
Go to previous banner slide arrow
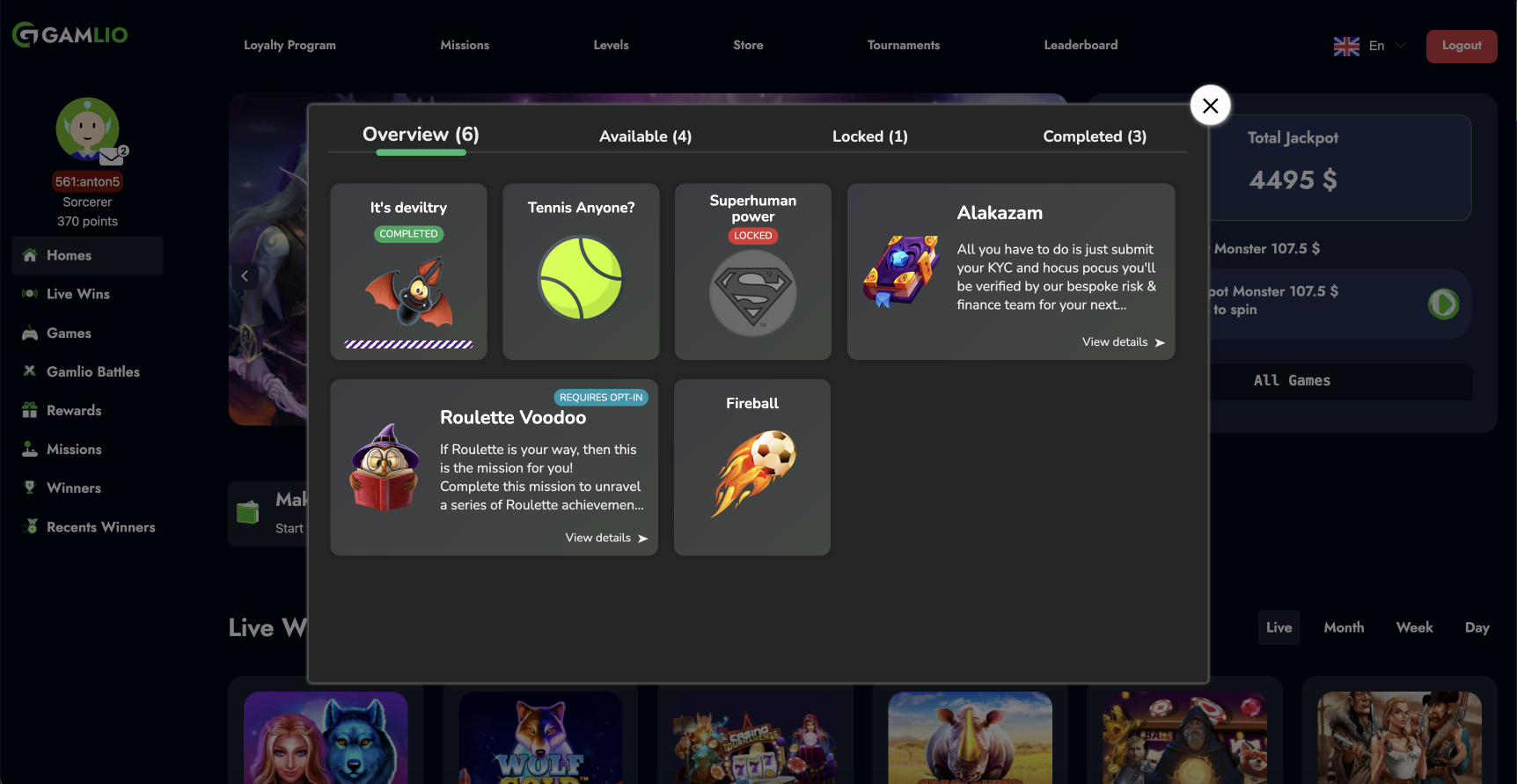point(245,276)
